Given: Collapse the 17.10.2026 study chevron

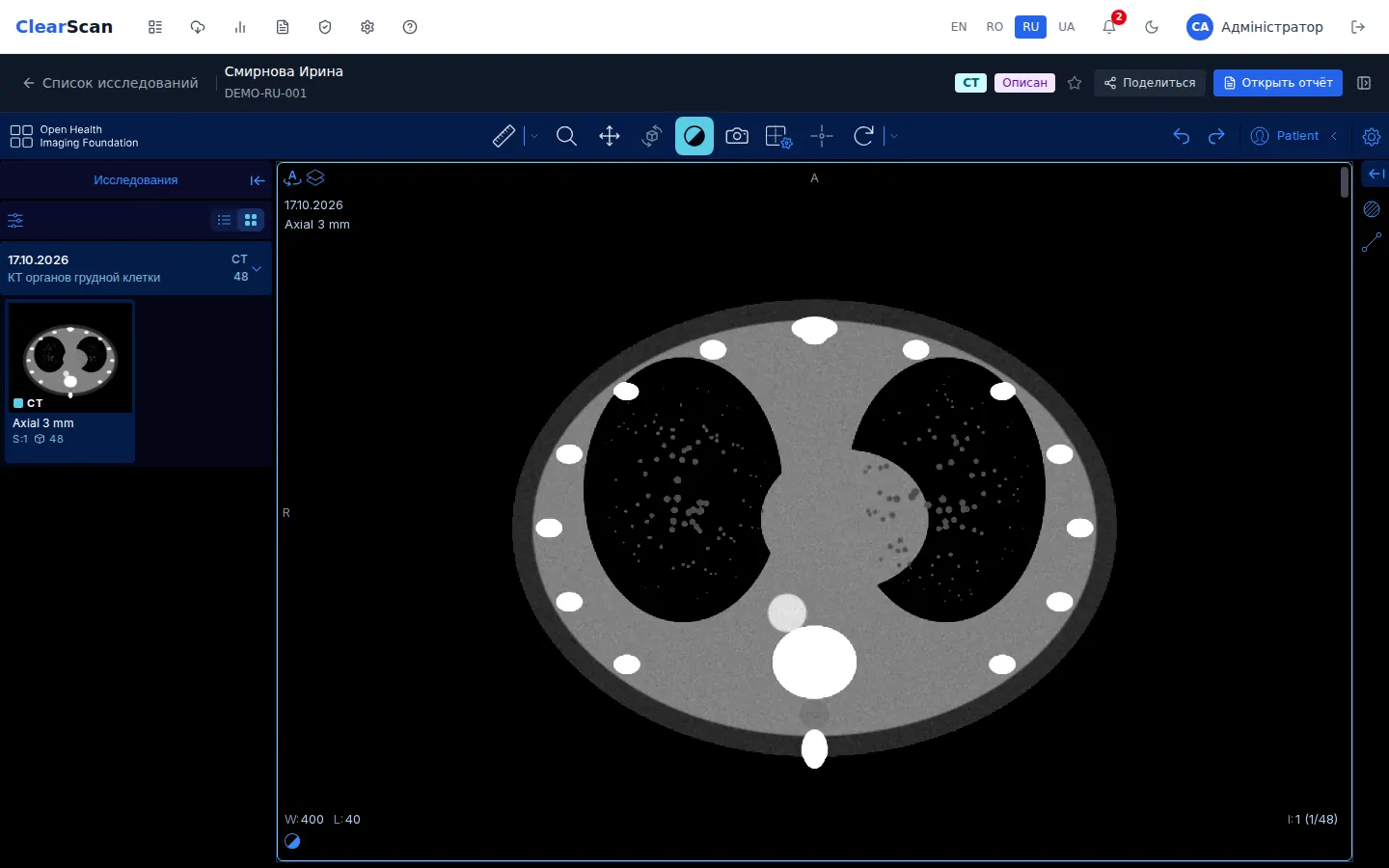Looking at the screenshot, I should pos(257,269).
